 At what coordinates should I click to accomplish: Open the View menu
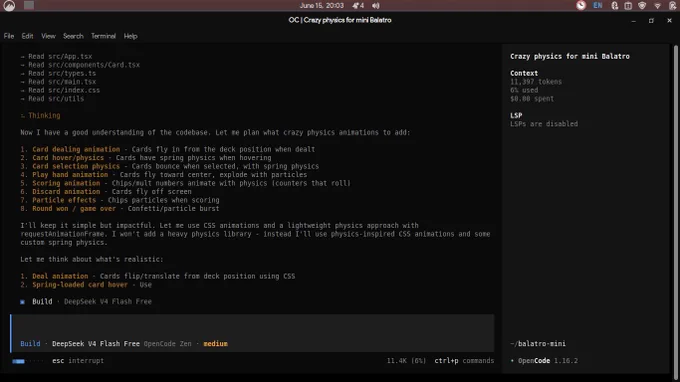tap(48, 36)
